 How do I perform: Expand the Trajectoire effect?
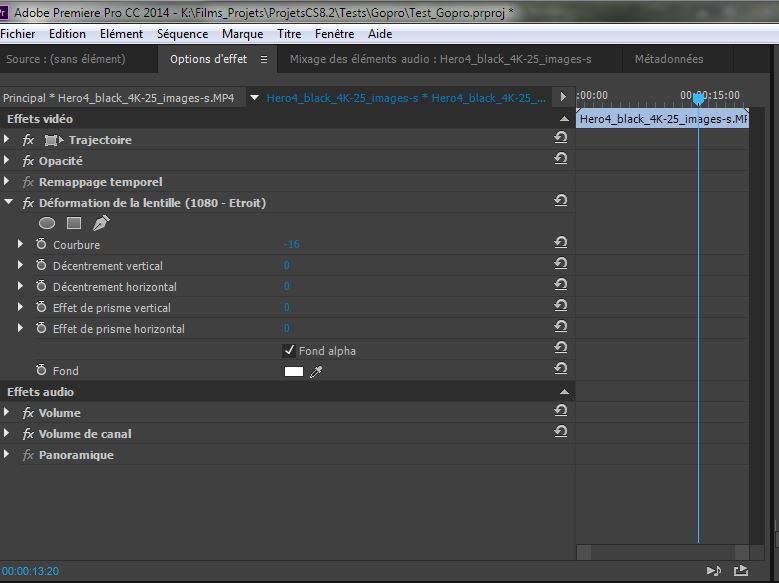[8, 140]
